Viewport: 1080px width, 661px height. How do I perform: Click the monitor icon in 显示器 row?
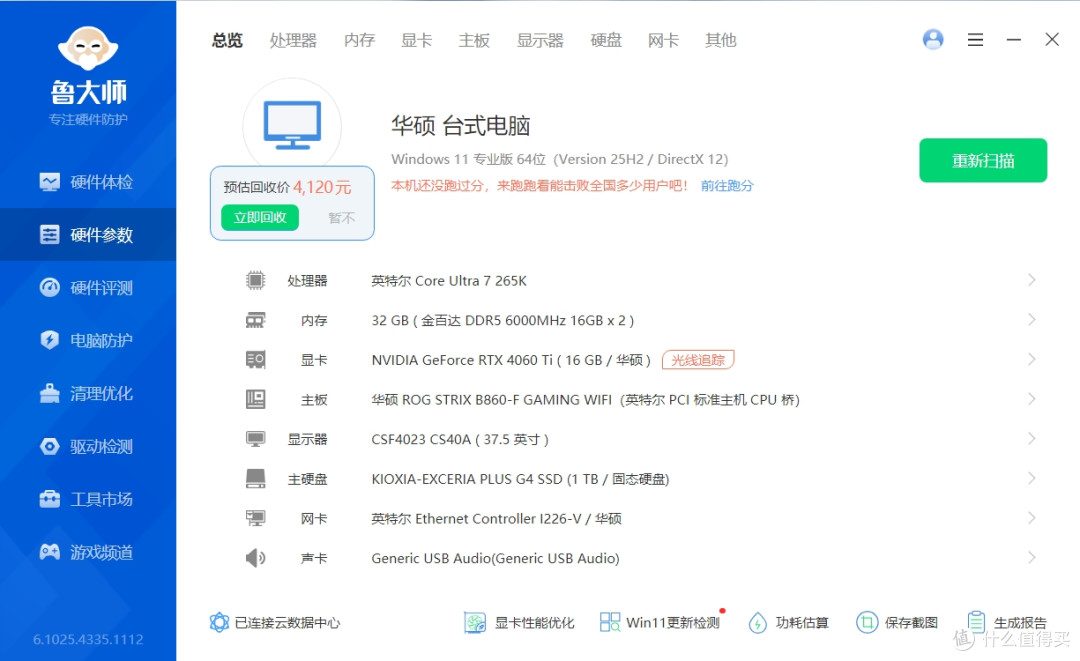[x=256, y=439]
